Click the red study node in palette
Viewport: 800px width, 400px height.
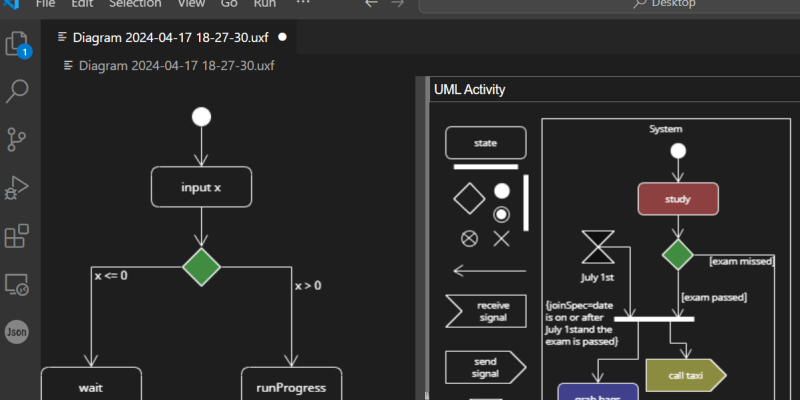(678, 198)
